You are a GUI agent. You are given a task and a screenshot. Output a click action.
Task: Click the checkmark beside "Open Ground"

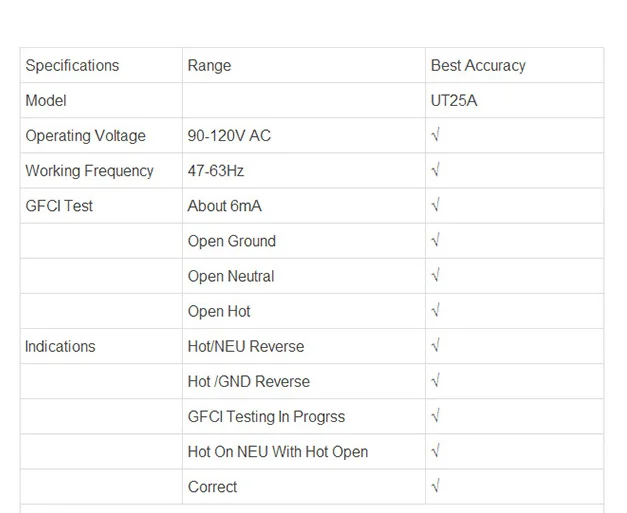pyautogui.click(x=436, y=241)
